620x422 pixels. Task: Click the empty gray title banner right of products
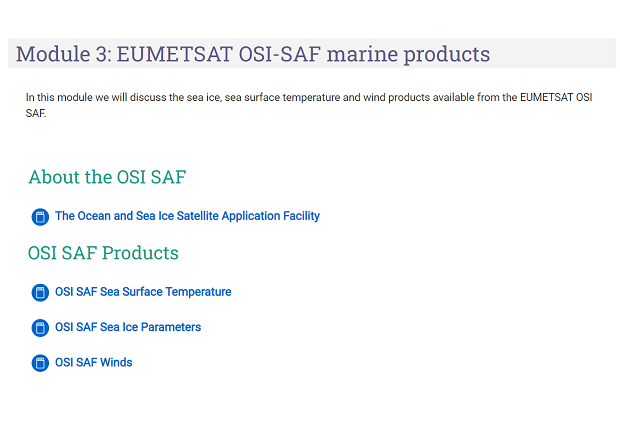[x=554, y=53]
